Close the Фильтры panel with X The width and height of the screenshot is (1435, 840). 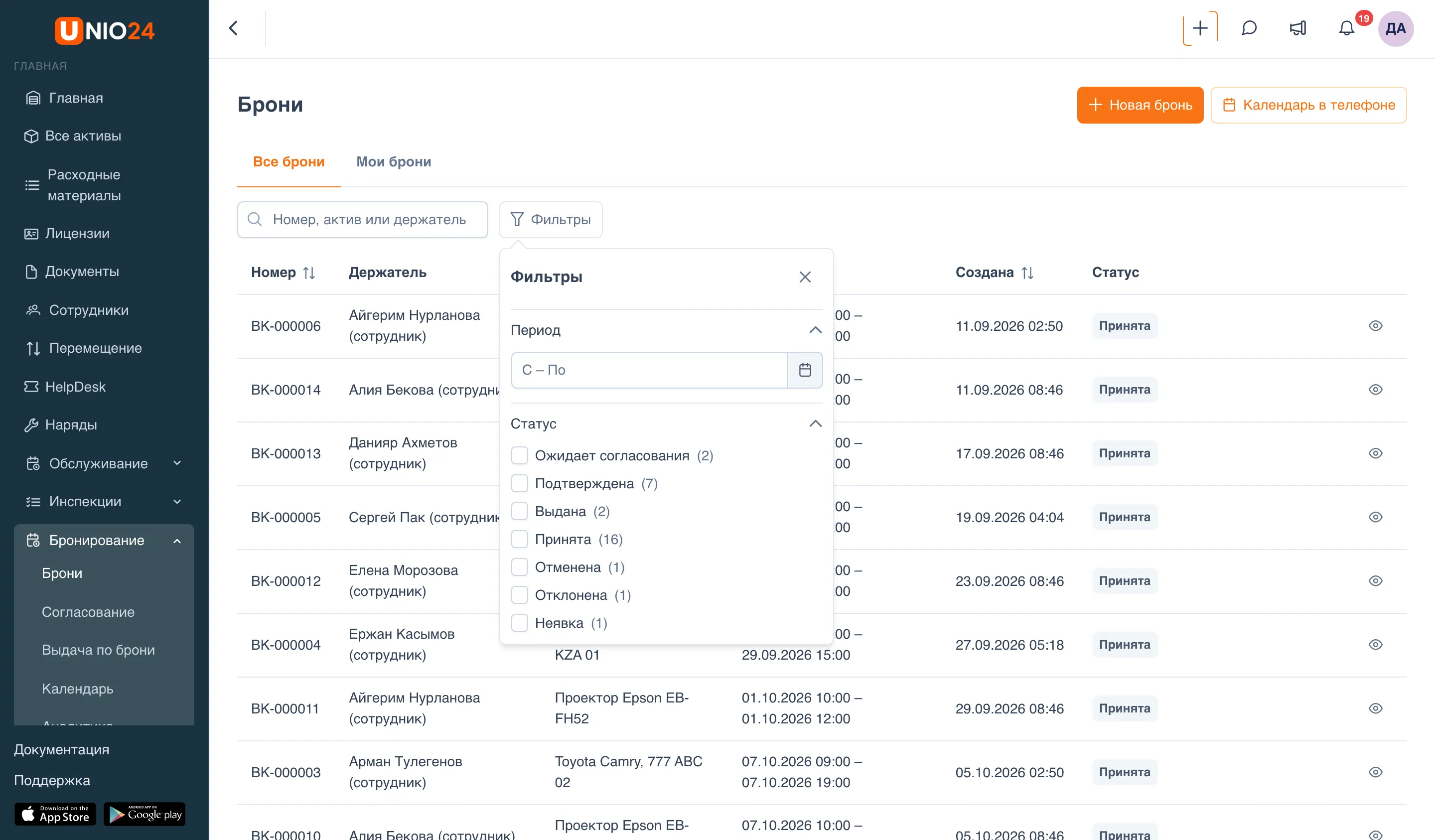805,277
